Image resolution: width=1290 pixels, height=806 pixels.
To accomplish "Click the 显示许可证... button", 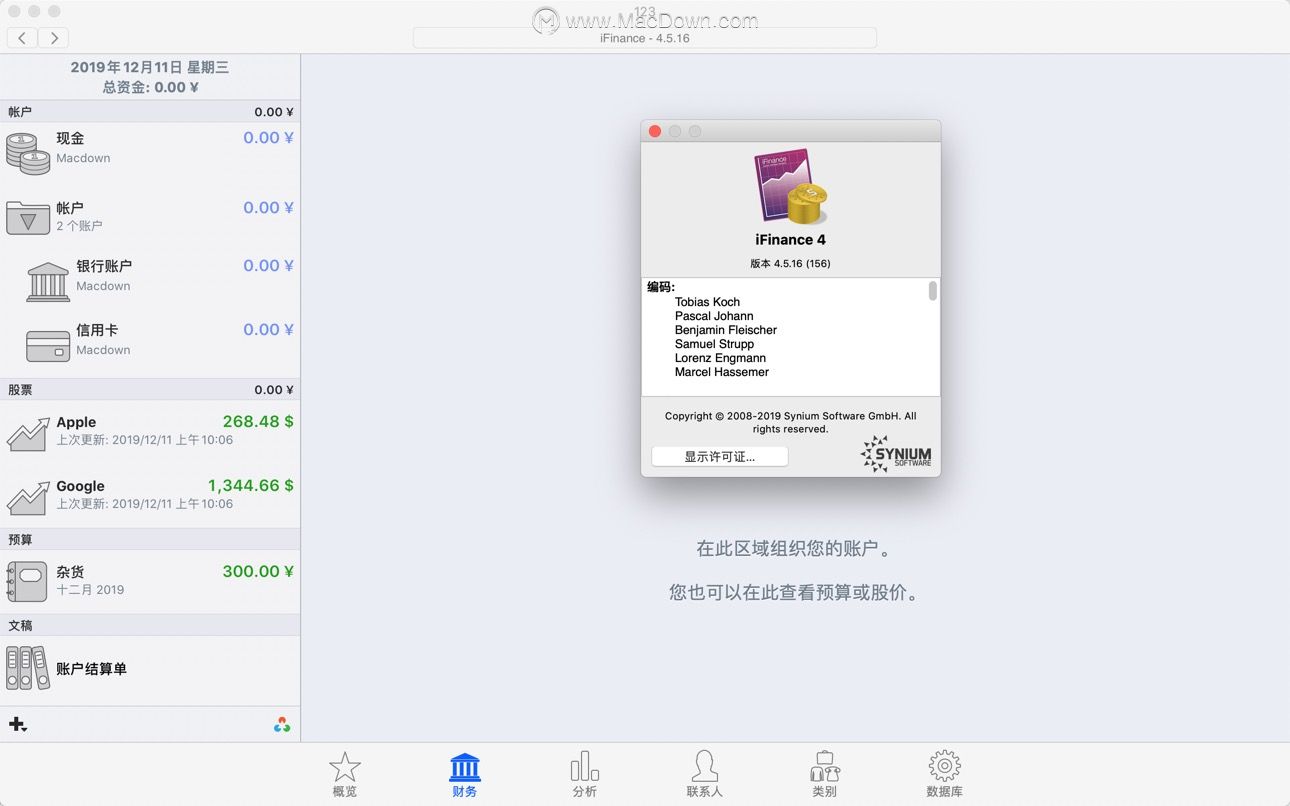I will click(720, 456).
